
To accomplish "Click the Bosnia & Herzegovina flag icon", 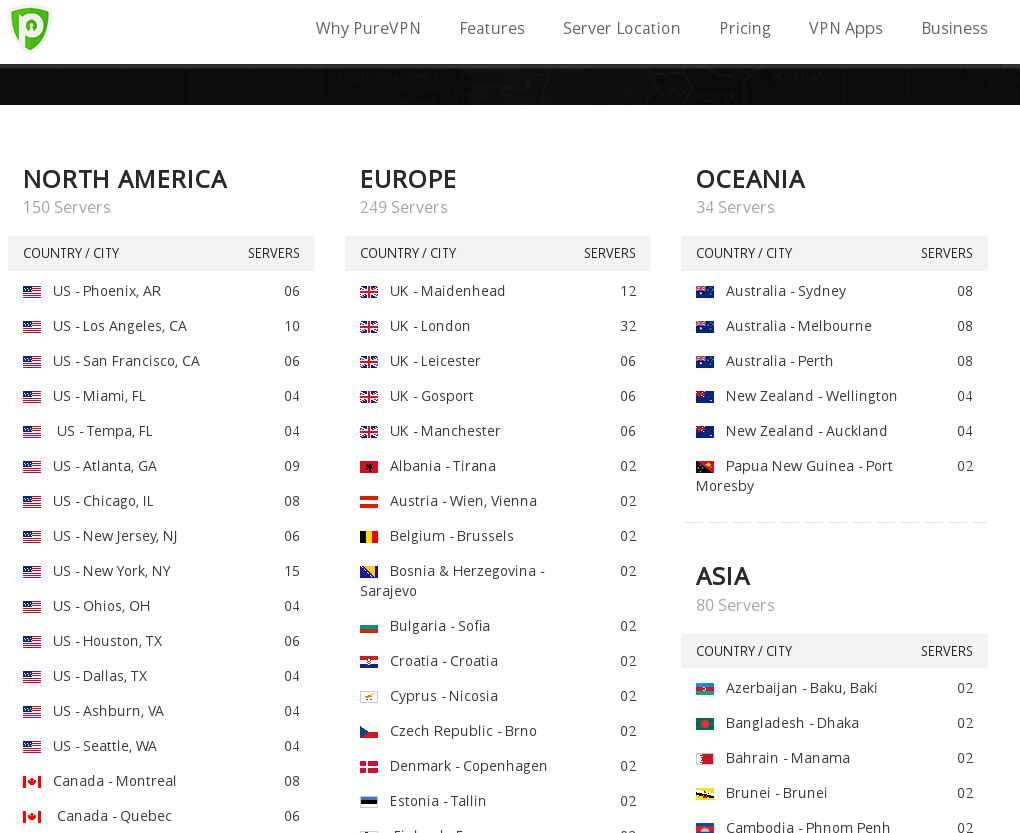I will [369, 572].
